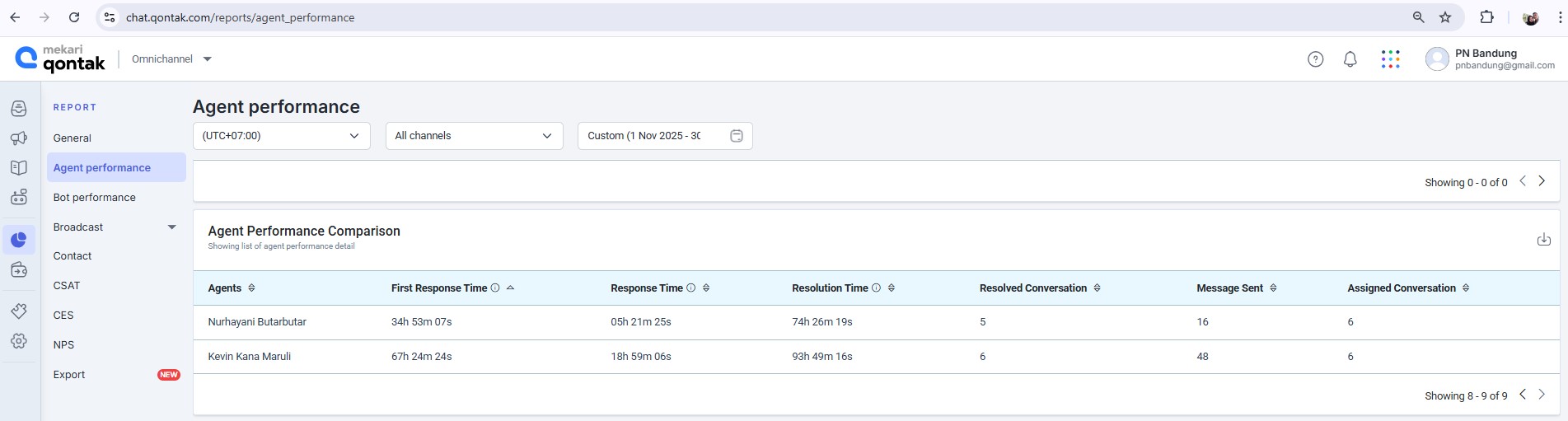Expand the Omnichannel product switcher
The image size is (1568, 421).
[207, 59]
